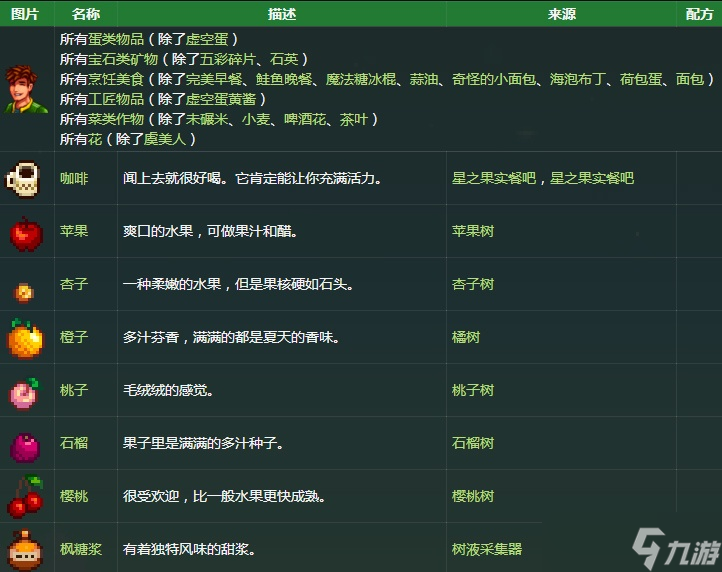Open the 小麦 link
Viewport: 722px width, 572px height.
coord(256,119)
